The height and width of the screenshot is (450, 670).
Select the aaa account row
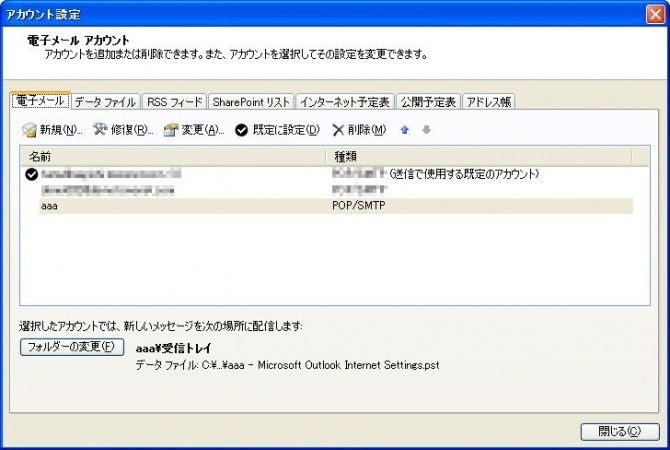180,205
